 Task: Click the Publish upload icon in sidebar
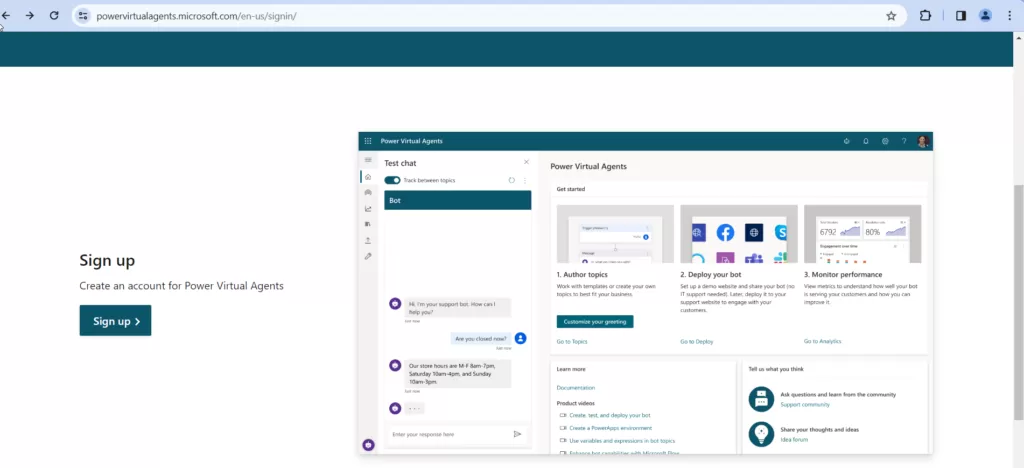[368, 240]
